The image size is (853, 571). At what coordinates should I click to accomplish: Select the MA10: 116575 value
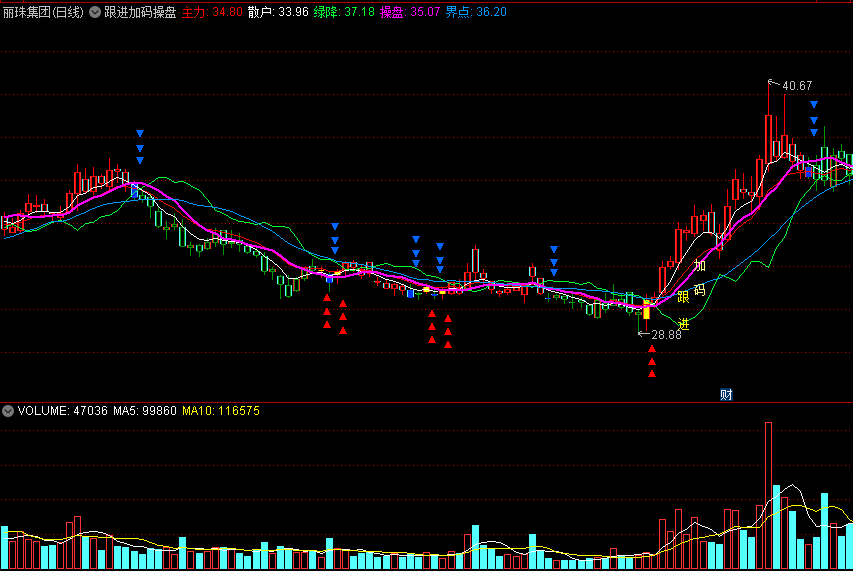pyautogui.click(x=221, y=411)
